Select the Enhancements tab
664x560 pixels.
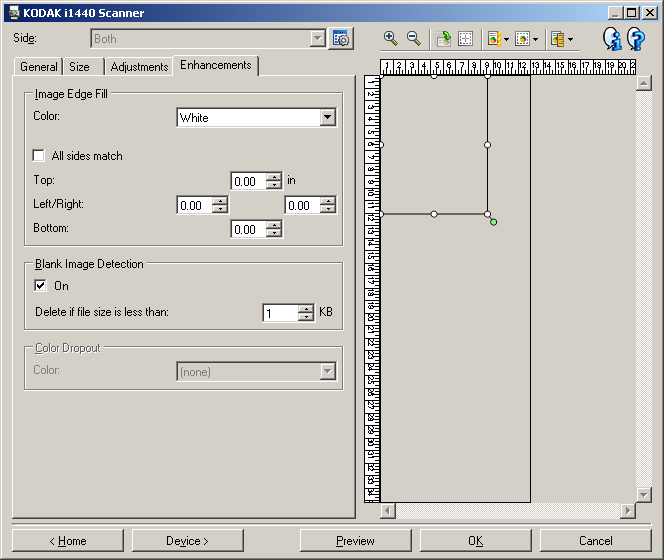click(x=216, y=65)
